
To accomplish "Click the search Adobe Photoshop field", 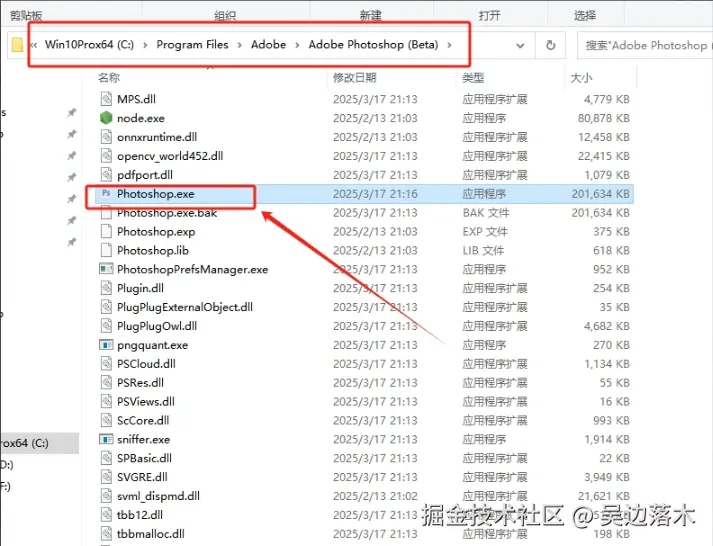I will 645,45.
